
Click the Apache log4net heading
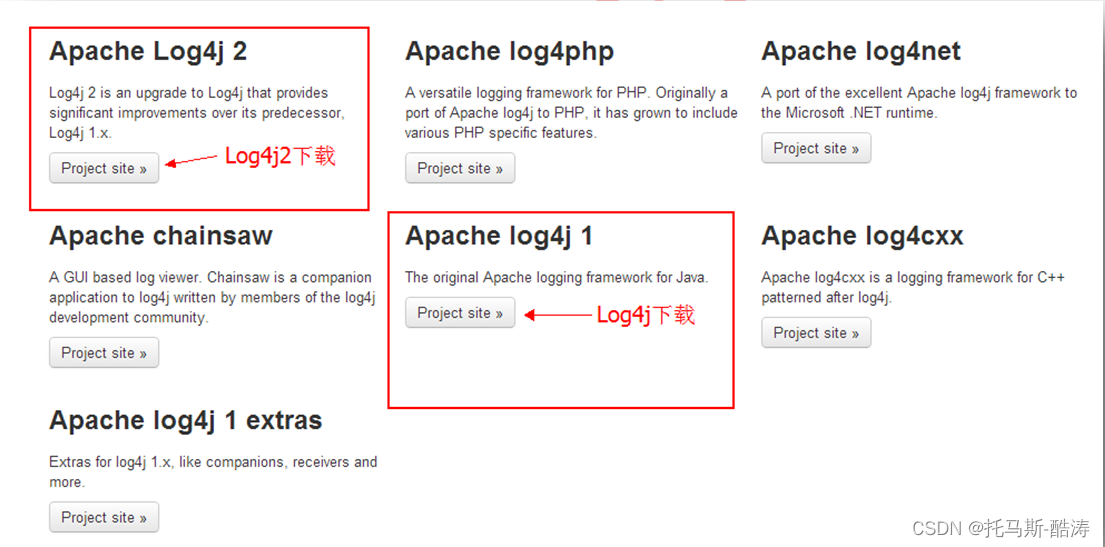point(861,51)
